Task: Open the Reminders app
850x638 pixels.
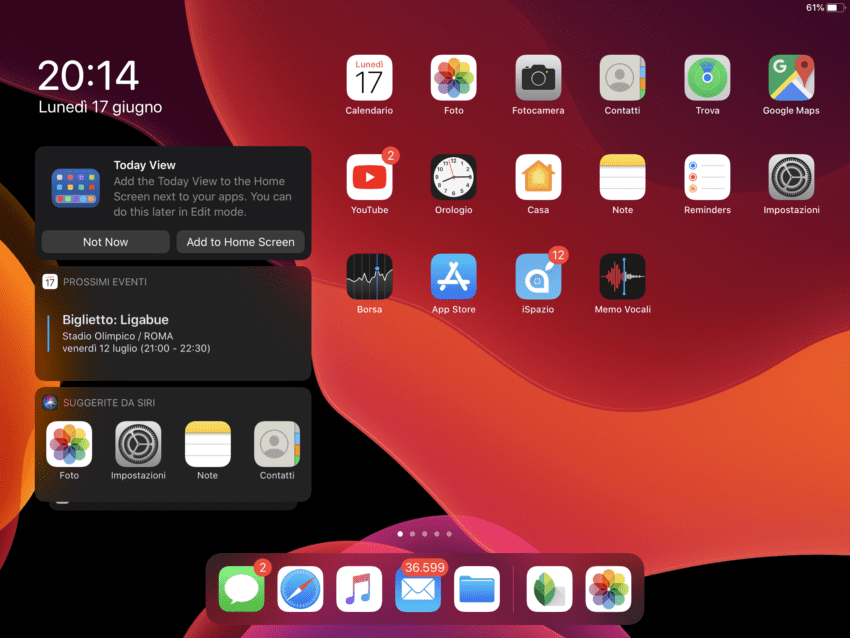Action: (707, 177)
